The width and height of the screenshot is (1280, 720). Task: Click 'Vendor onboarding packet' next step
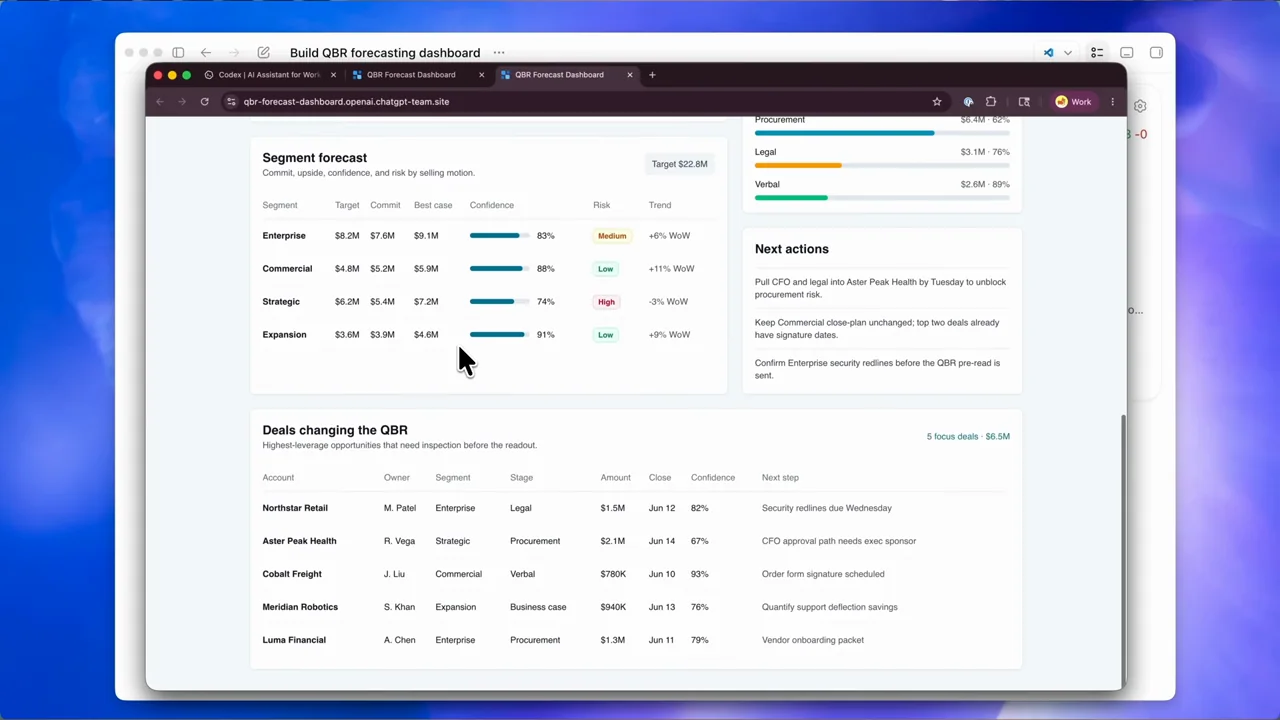(x=813, y=640)
